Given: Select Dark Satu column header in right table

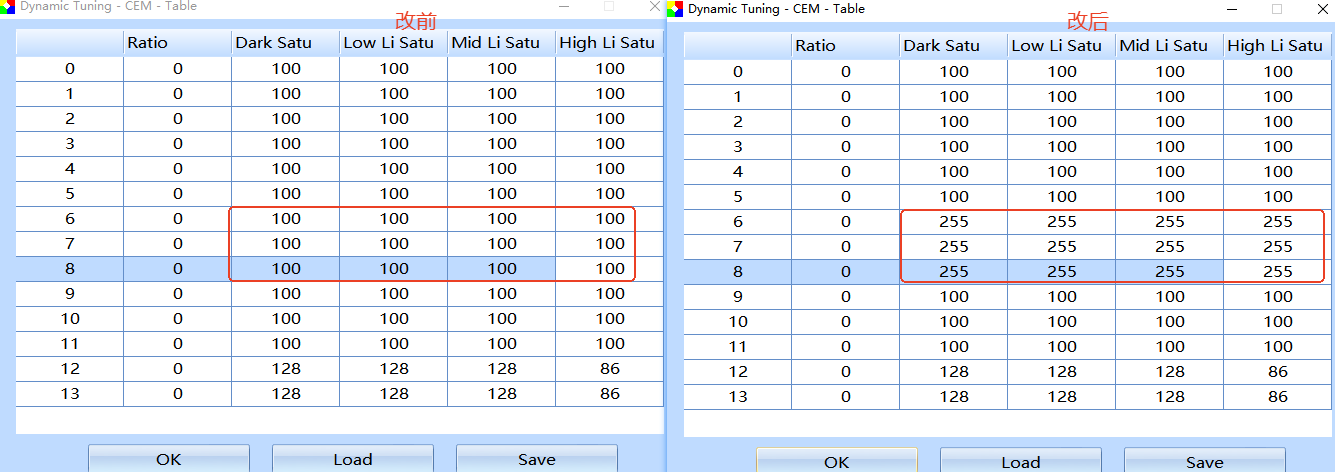Looking at the screenshot, I should (x=954, y=45).
